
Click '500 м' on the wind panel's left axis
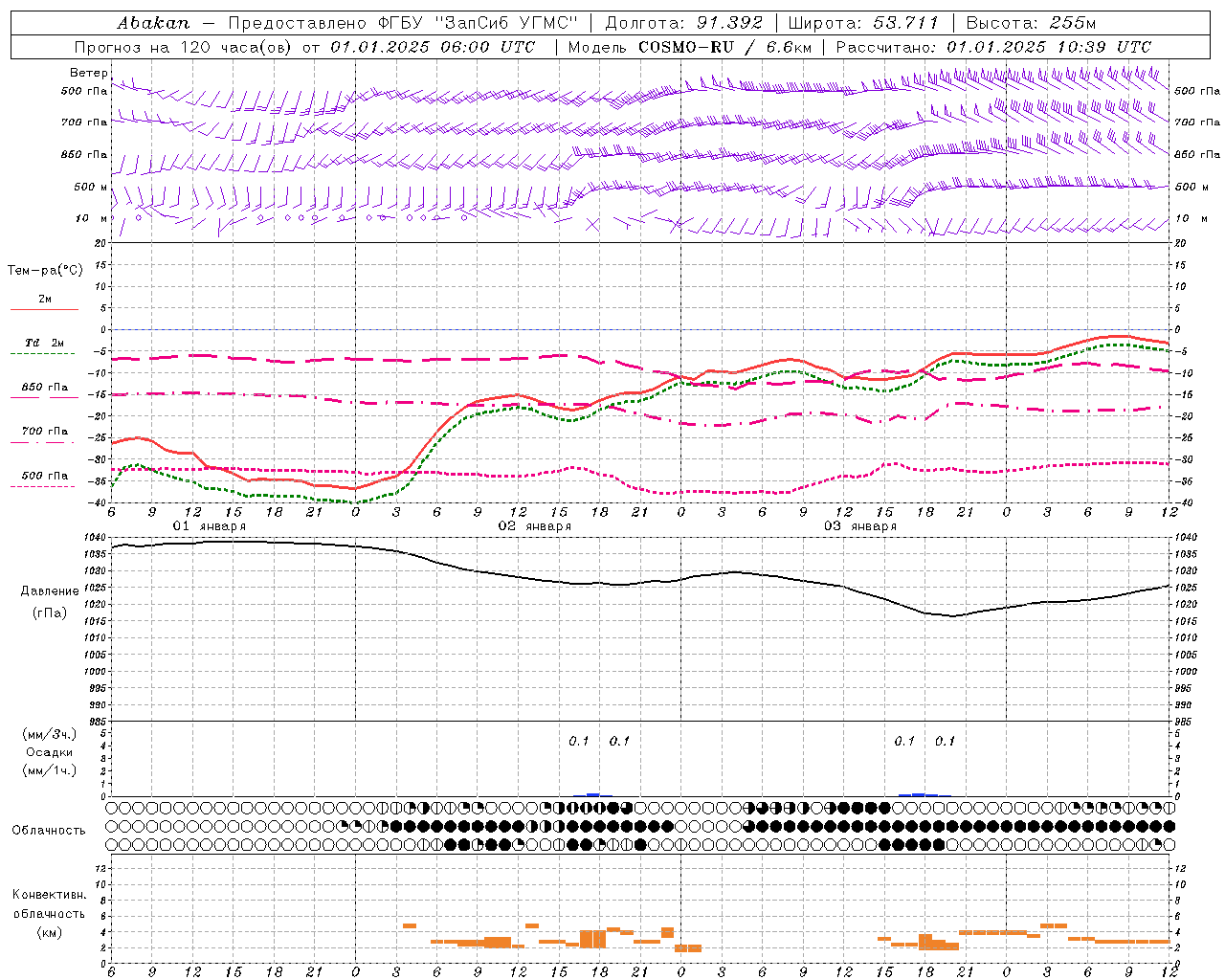[91, 187]
